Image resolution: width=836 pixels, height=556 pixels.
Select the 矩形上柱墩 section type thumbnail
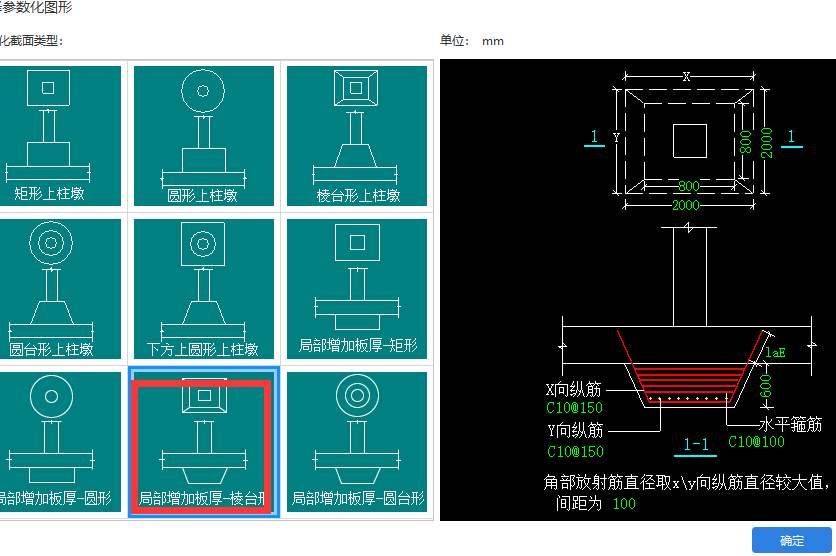(x=59, y=136)
